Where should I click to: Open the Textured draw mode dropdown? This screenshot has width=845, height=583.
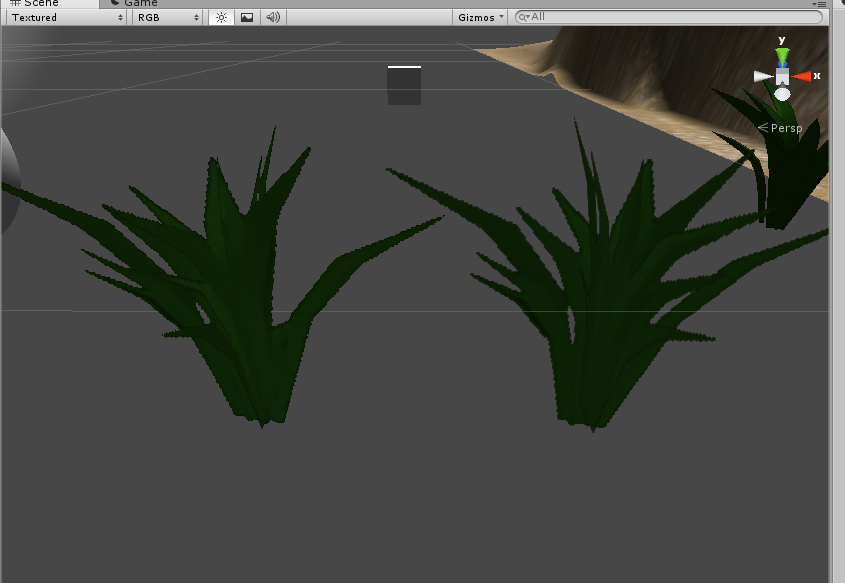click(67, 17)
